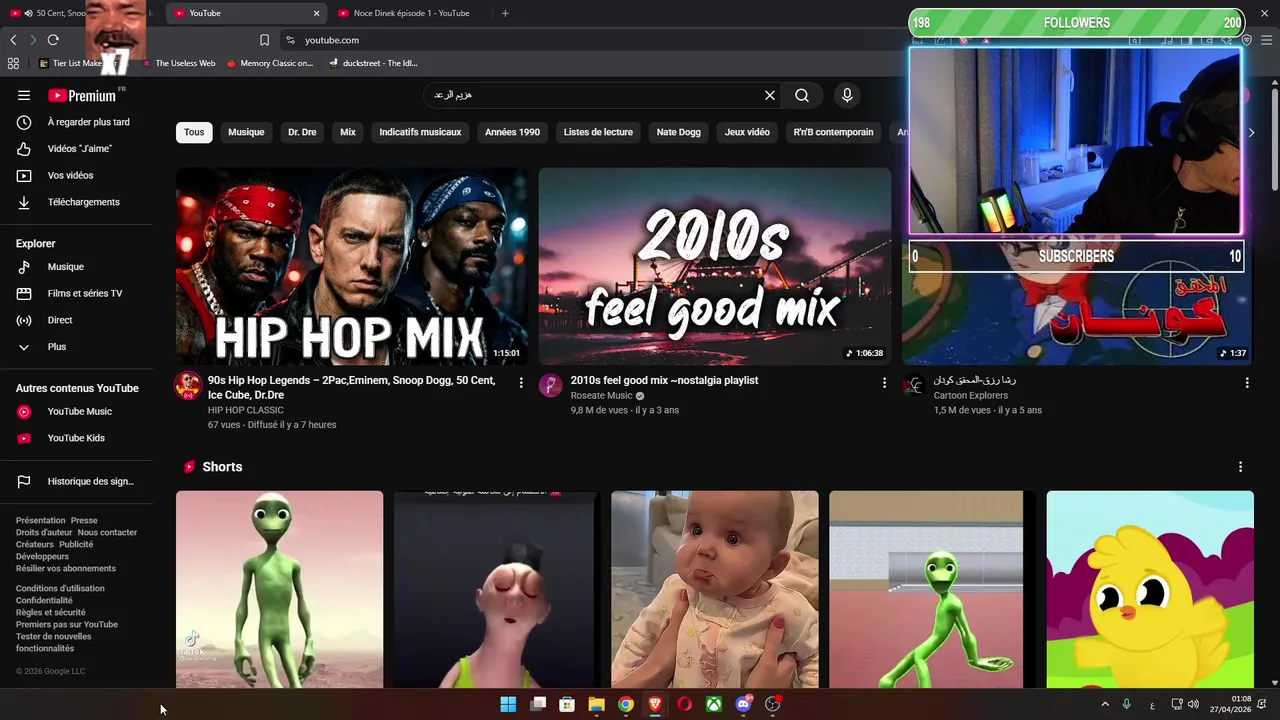
Task: Open duckstreet - The Idl... bookmark
Action: [x=372, y=63]
